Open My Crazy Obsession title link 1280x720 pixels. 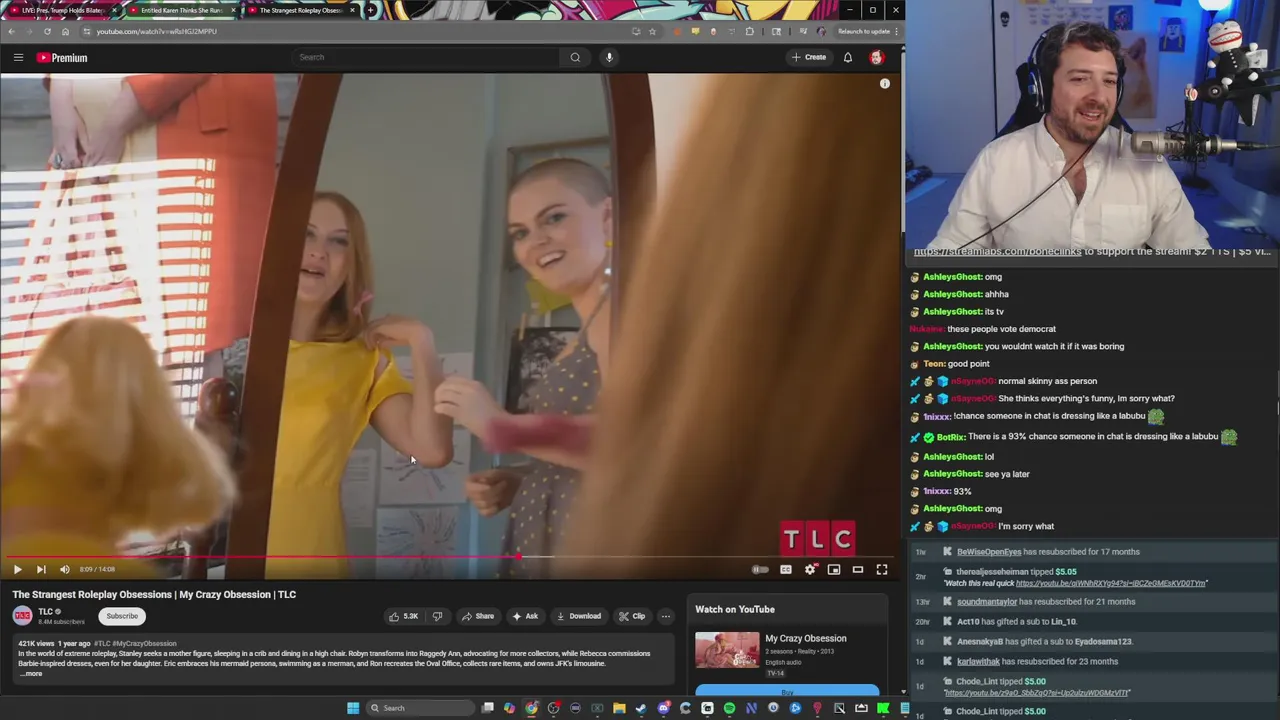[806, 638]
